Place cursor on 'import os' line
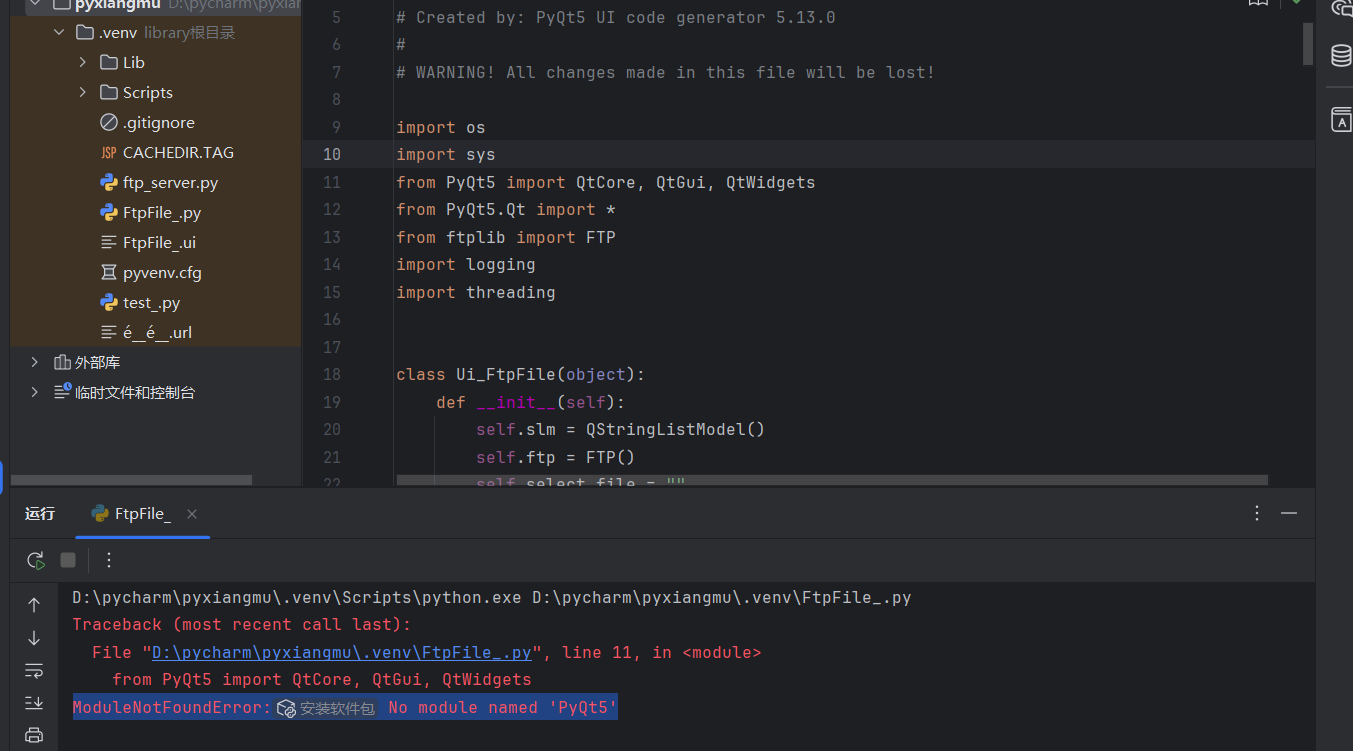The width and height of the screenshot is (1353, 751). (440, 127)
